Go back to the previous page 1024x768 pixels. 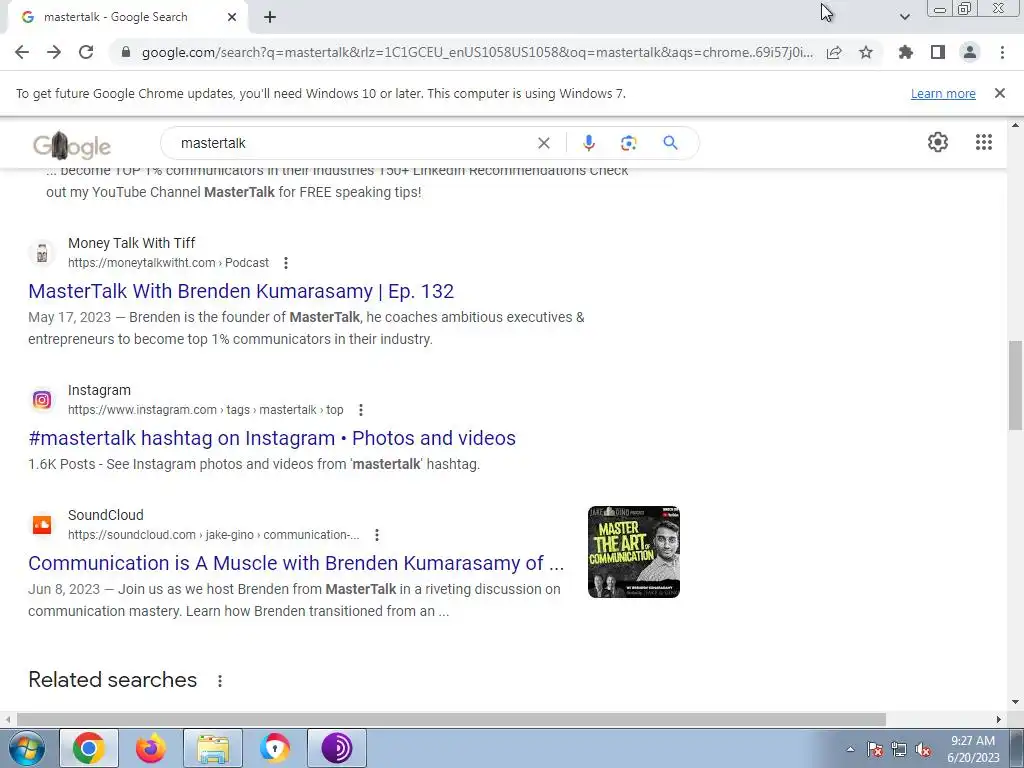22,52
